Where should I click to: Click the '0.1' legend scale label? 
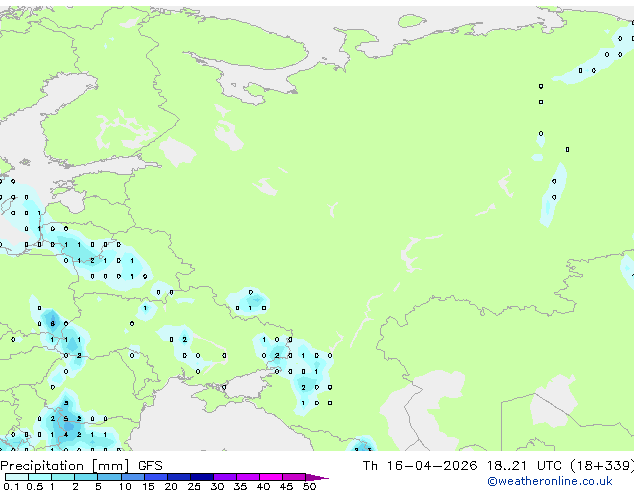pos(11,486)
